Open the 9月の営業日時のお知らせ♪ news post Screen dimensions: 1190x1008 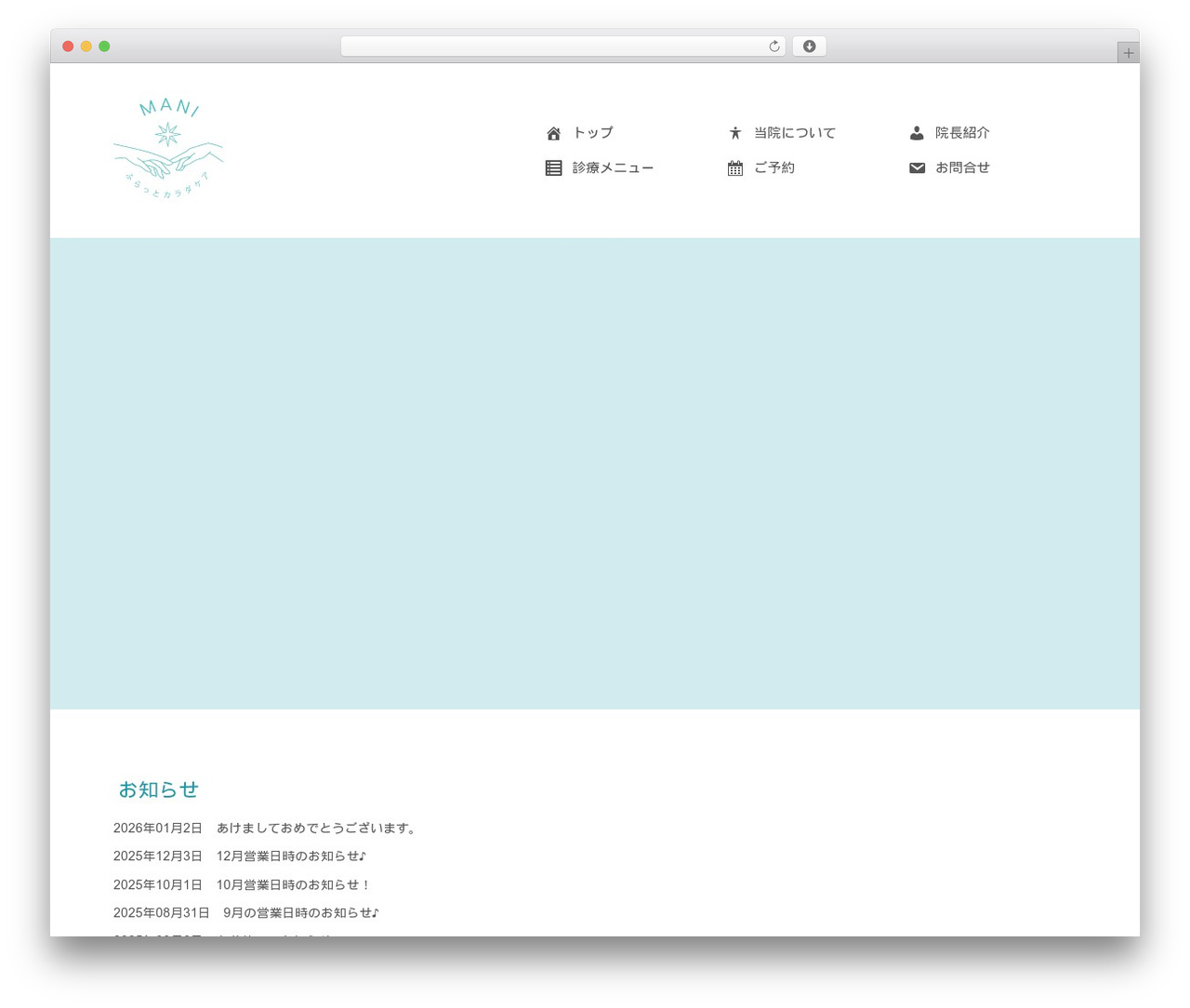coord(301,913)
